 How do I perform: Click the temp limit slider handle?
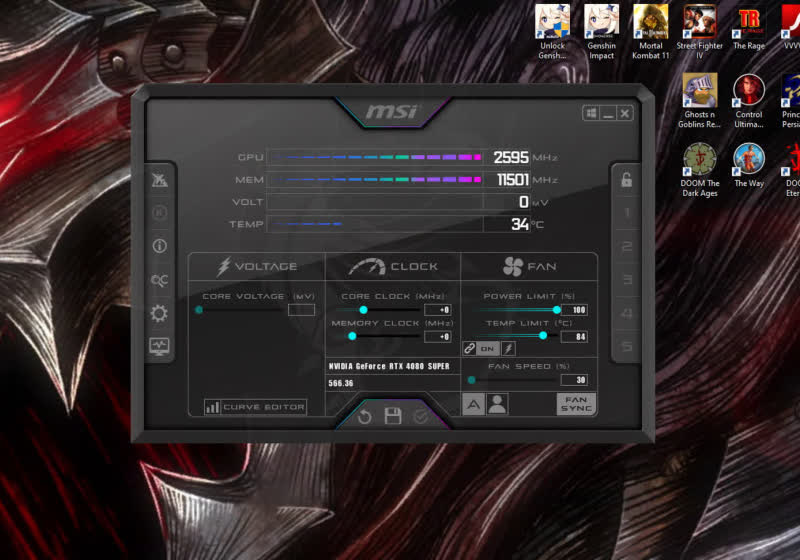543,335
